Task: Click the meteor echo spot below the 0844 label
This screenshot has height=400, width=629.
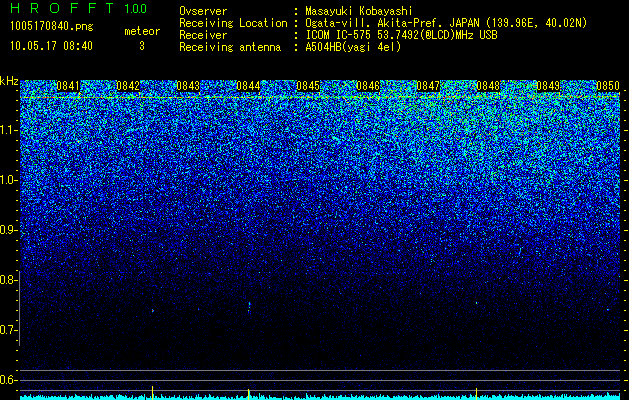Action: (x=249, y=307)
